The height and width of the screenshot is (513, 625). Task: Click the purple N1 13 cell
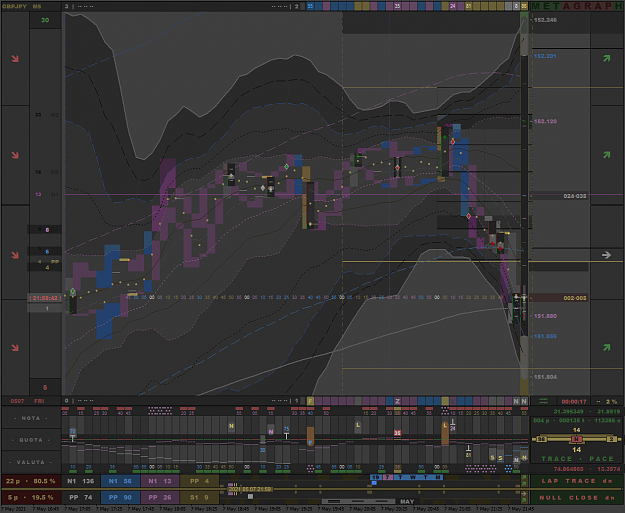click(160, 481)
